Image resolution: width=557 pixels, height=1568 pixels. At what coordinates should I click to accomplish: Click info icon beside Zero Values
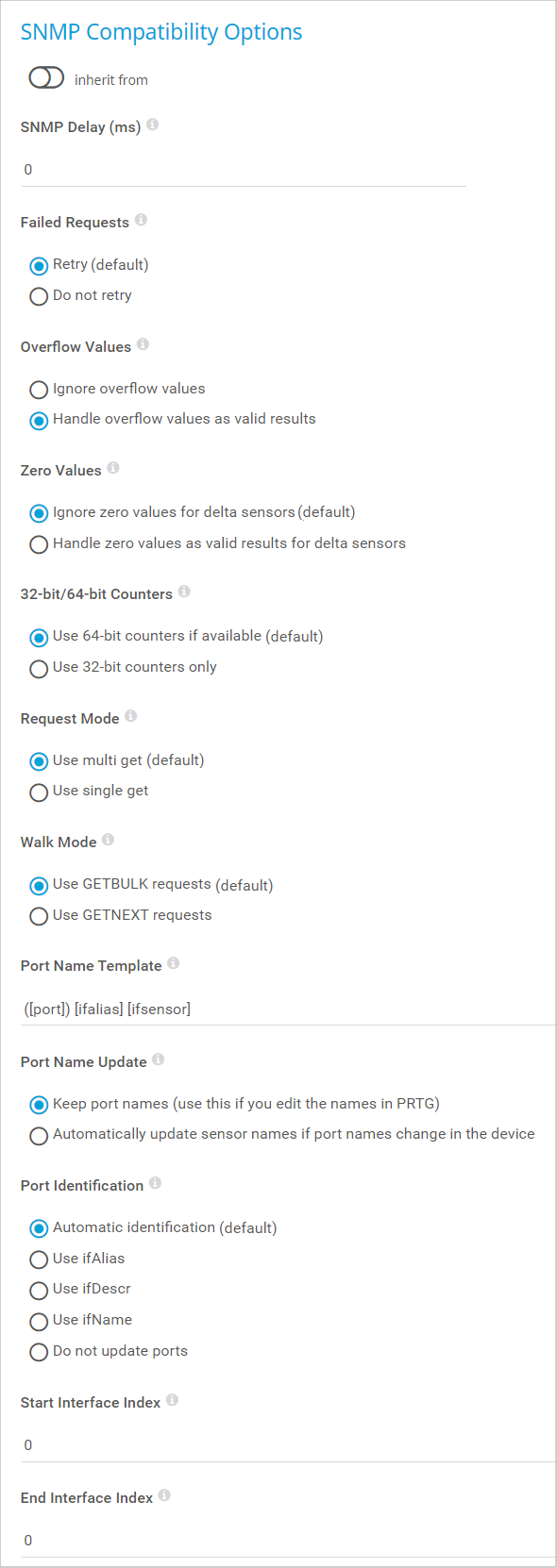point(113,468)
